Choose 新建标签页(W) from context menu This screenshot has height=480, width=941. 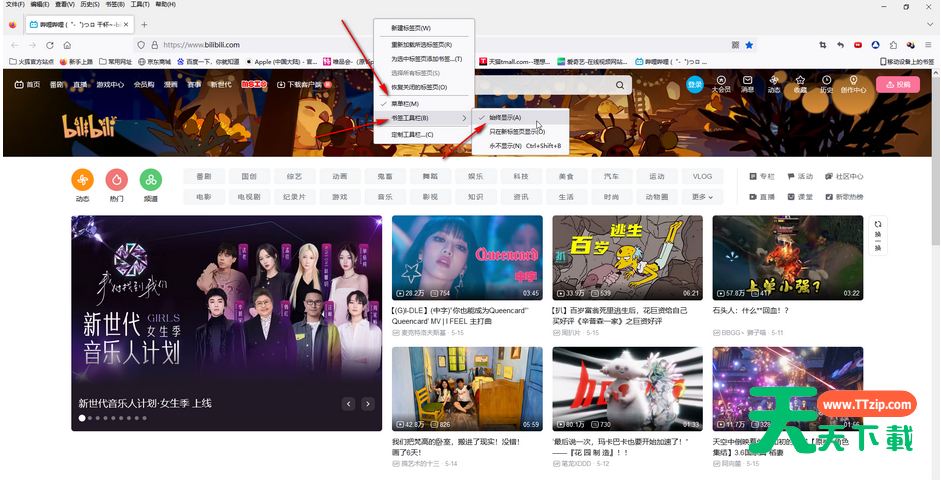424,28
